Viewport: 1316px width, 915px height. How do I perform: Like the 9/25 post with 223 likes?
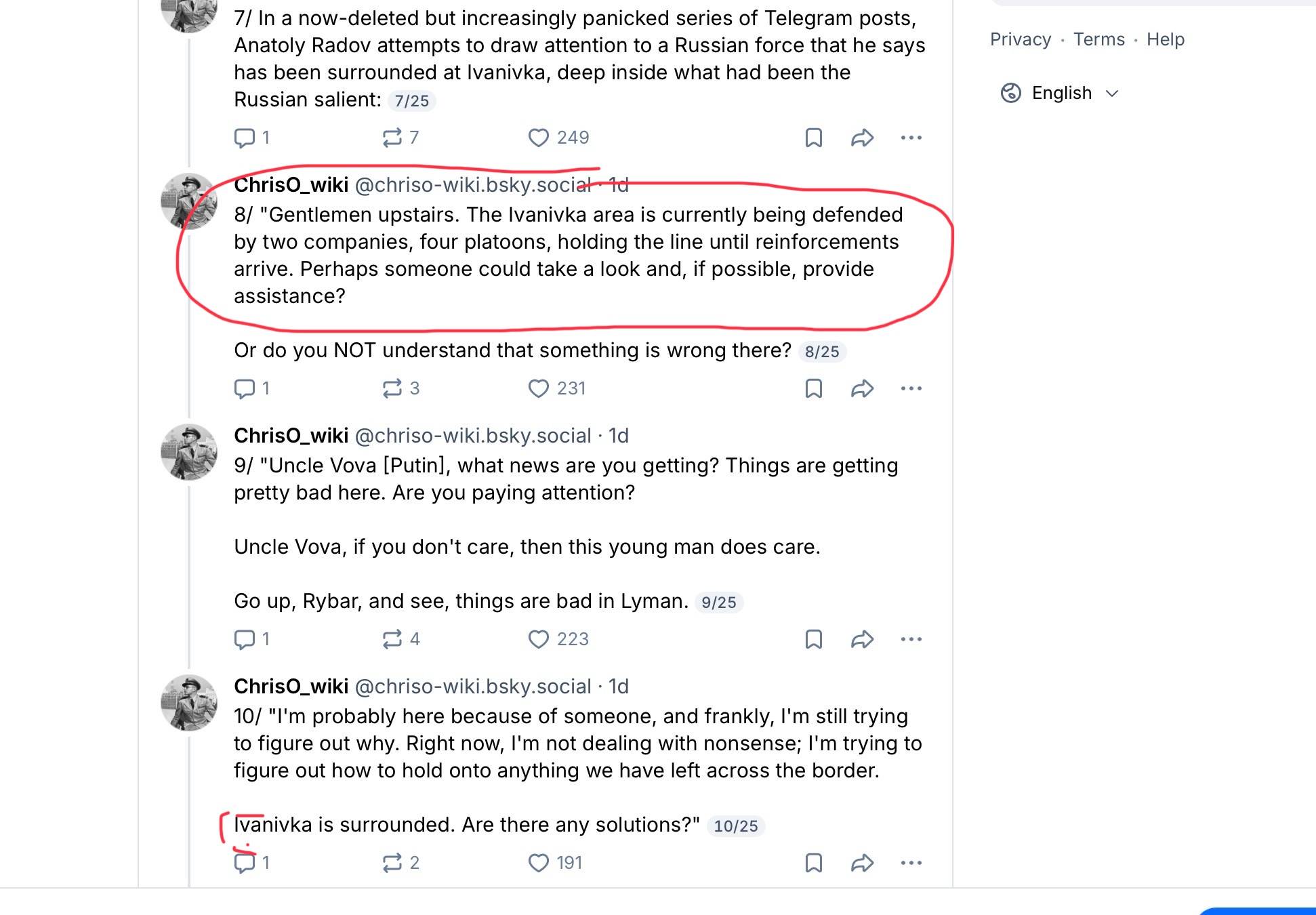pos(558,639)
